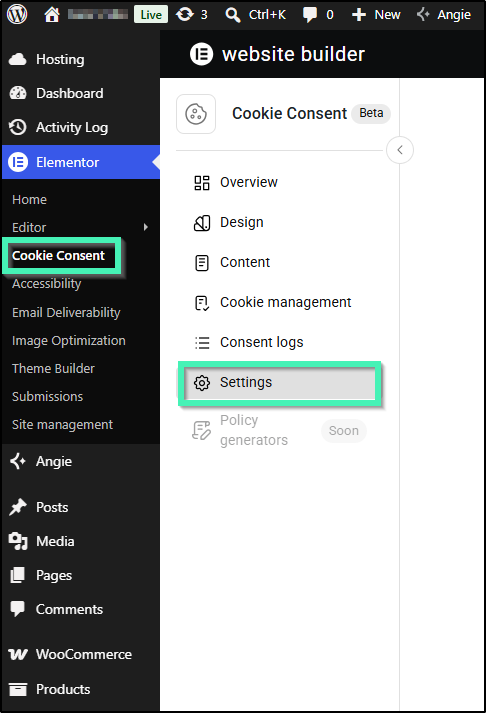Screen dimensions: 486x713
Task: Click the Hosting cloud icon
Action: (x=18, y=59)
